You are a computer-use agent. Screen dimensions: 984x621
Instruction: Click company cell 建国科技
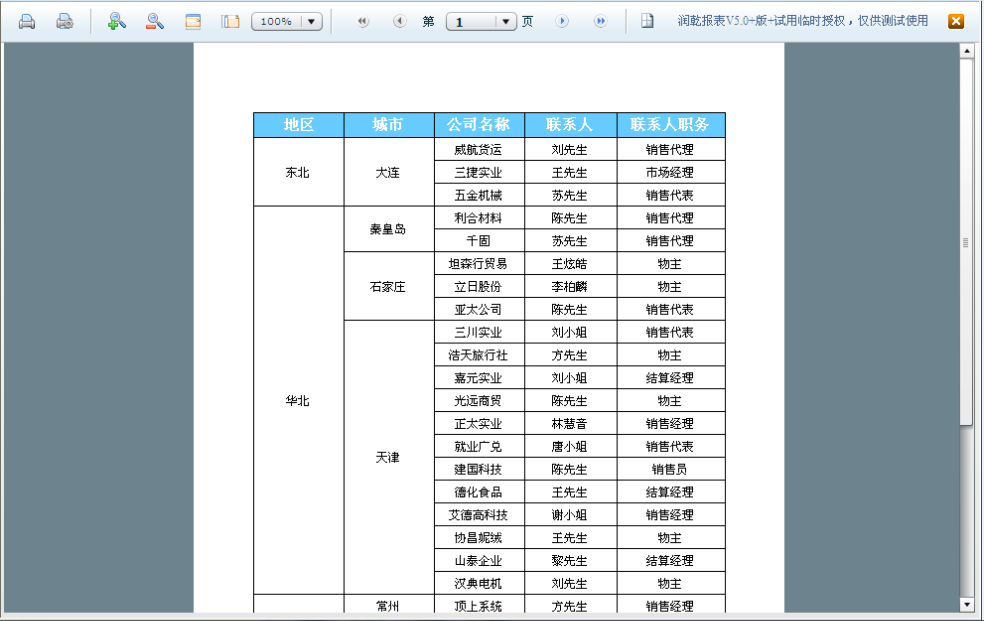[x=479, y=469]
